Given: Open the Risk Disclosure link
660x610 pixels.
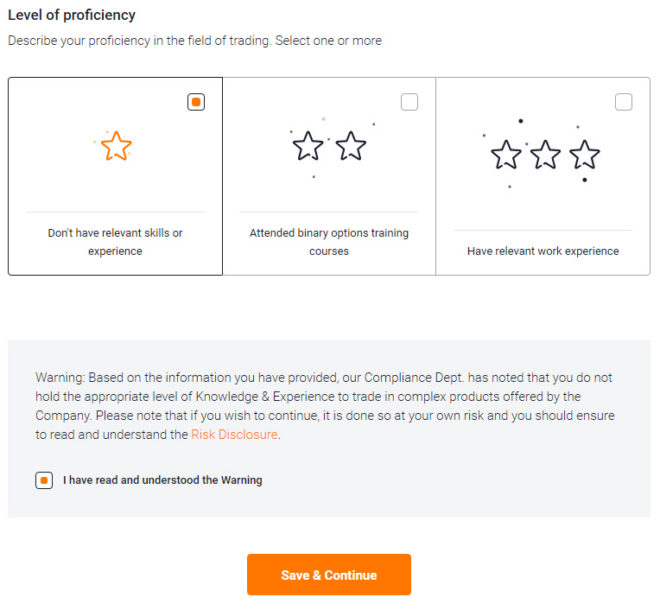Looking at the screenshot, I should (x=234, y=434).
